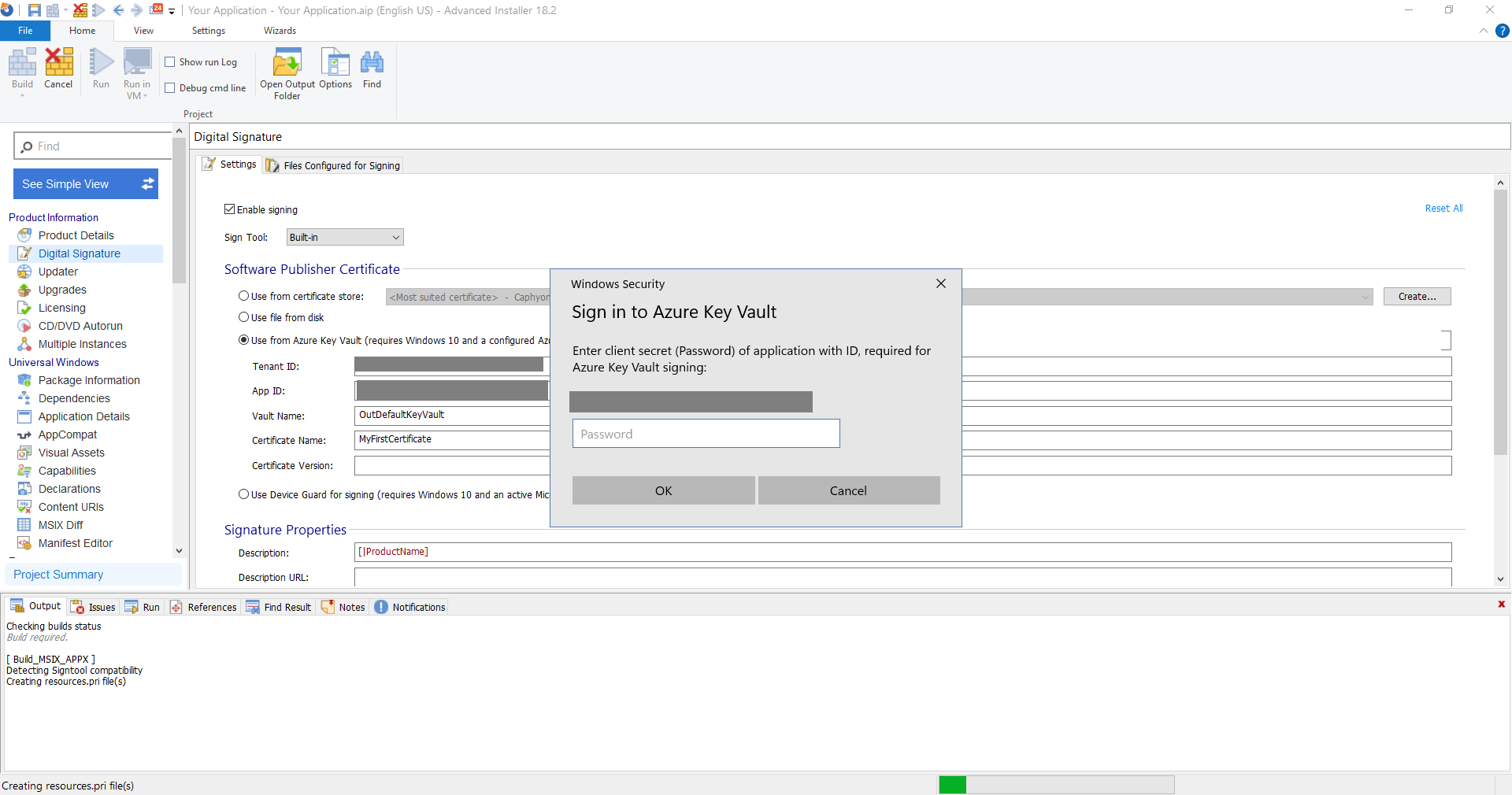The width and height of the screenshot is (1512, 795).
Task: Click the forward navigation arrow
Action: tap(136, 10)
